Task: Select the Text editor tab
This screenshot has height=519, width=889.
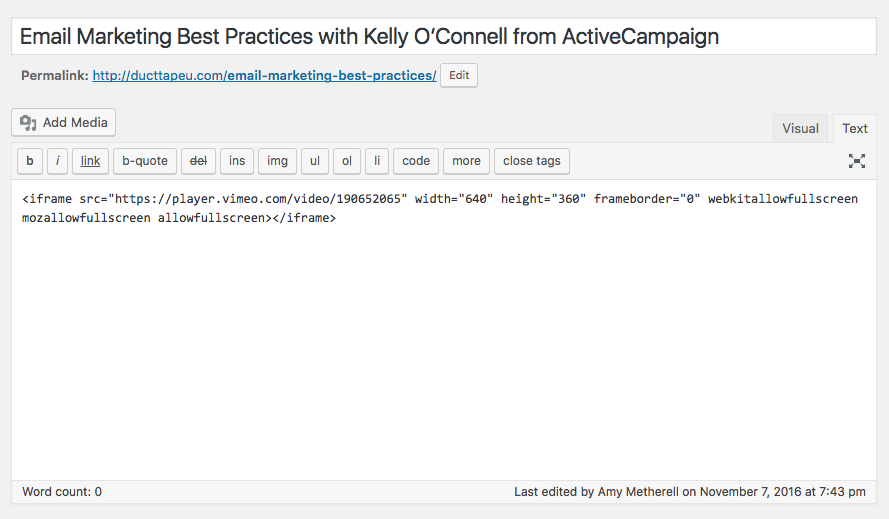Action: (x=854, y=129)
